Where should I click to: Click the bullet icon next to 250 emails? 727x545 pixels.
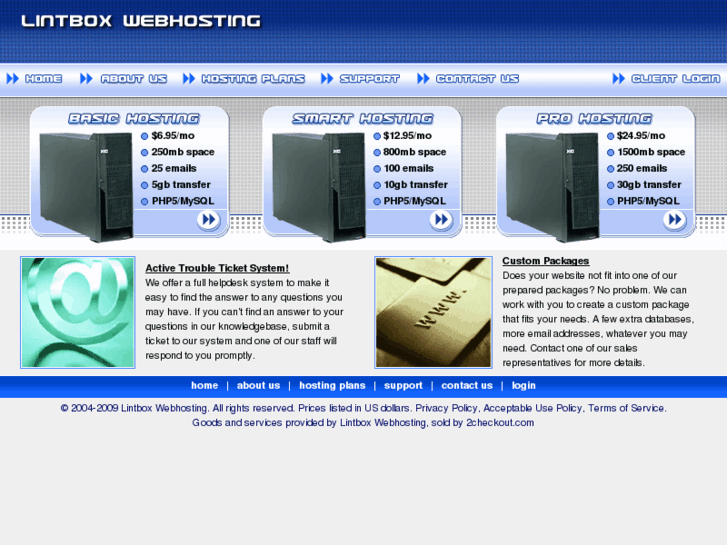(611, 169)
